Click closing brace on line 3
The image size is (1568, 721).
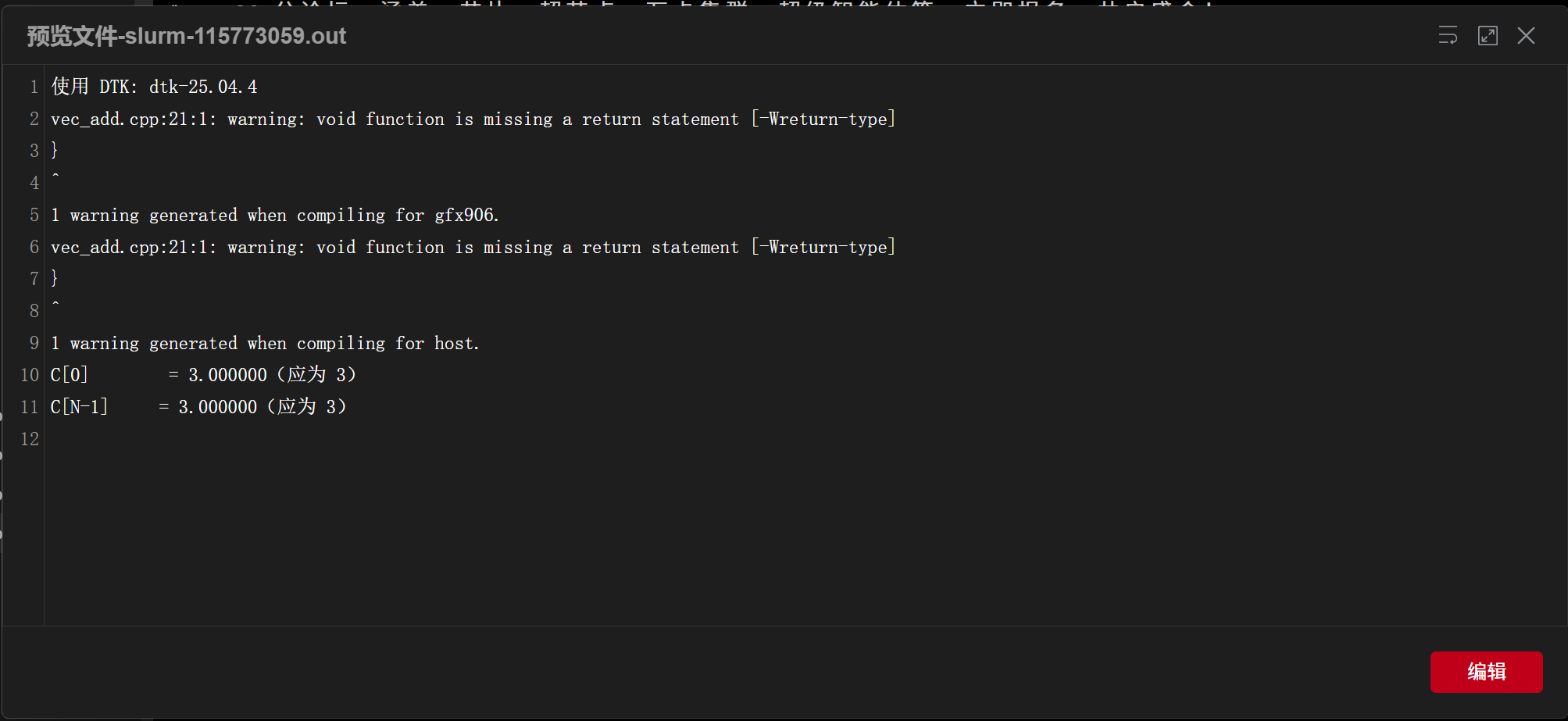[x=55, y=150]
